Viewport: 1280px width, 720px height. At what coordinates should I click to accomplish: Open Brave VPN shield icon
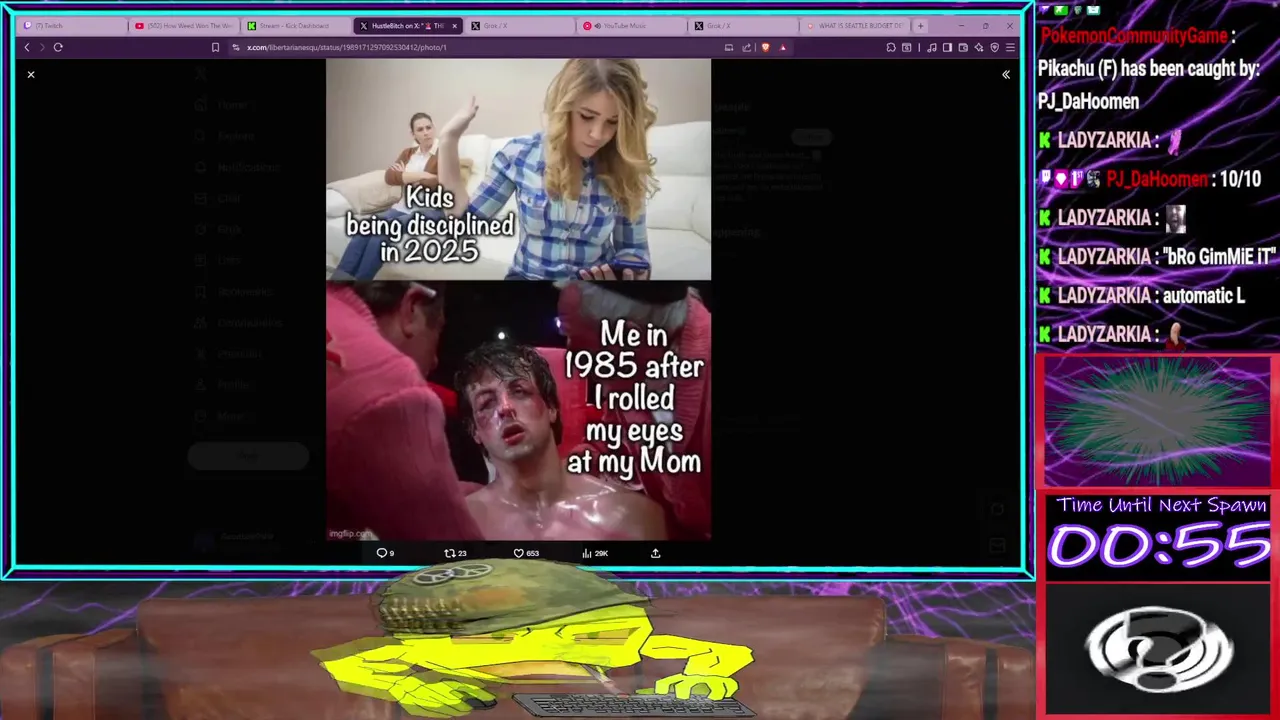[x=994, y=47]
